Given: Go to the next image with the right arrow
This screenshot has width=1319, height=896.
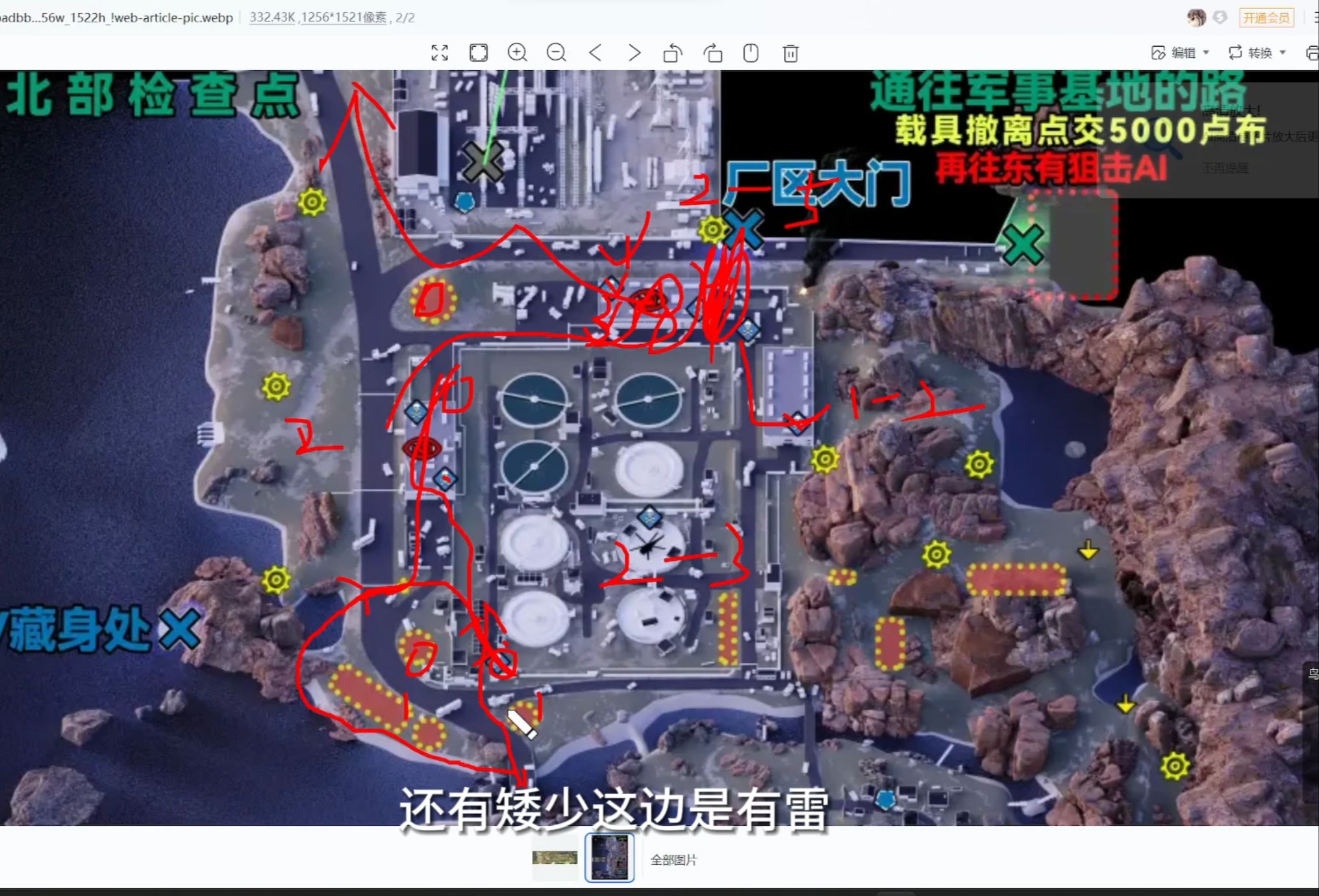Looking at the screenshot, I should point(634,53).
